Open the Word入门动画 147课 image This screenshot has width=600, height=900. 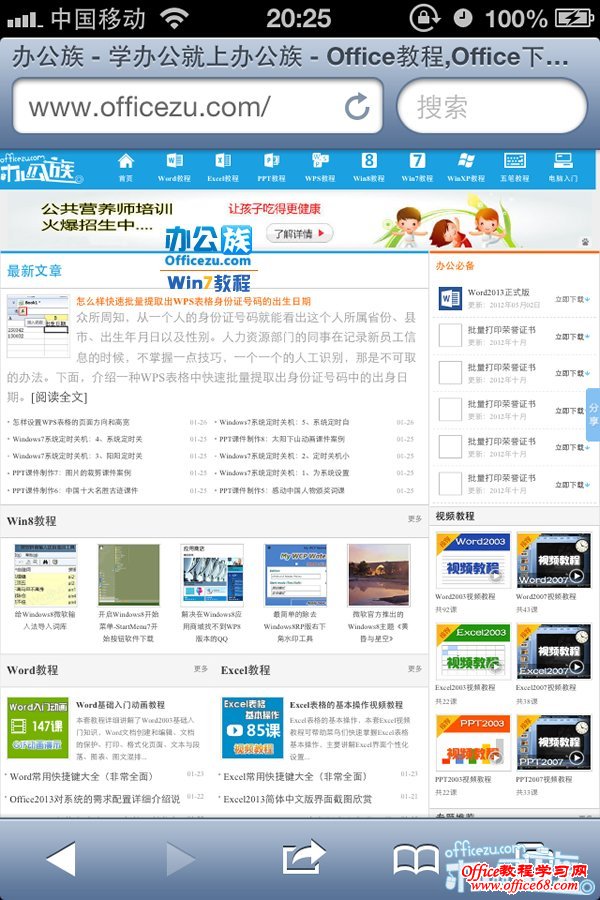tap(38, 727)
